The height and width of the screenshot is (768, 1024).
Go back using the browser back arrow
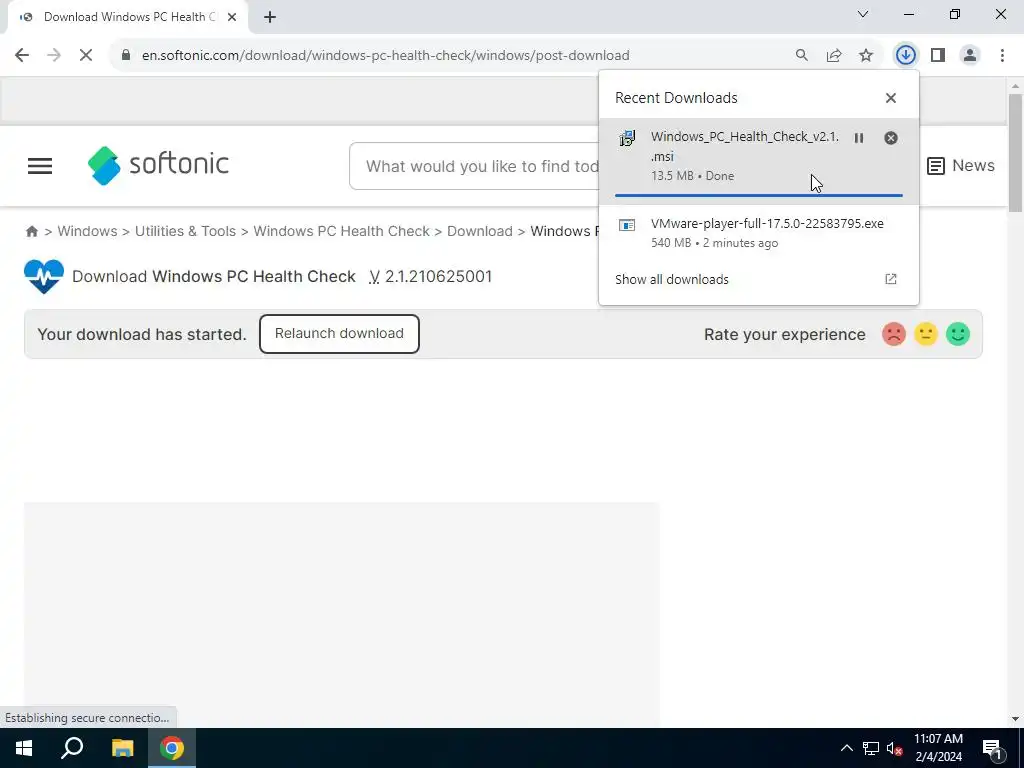(22, 56)
